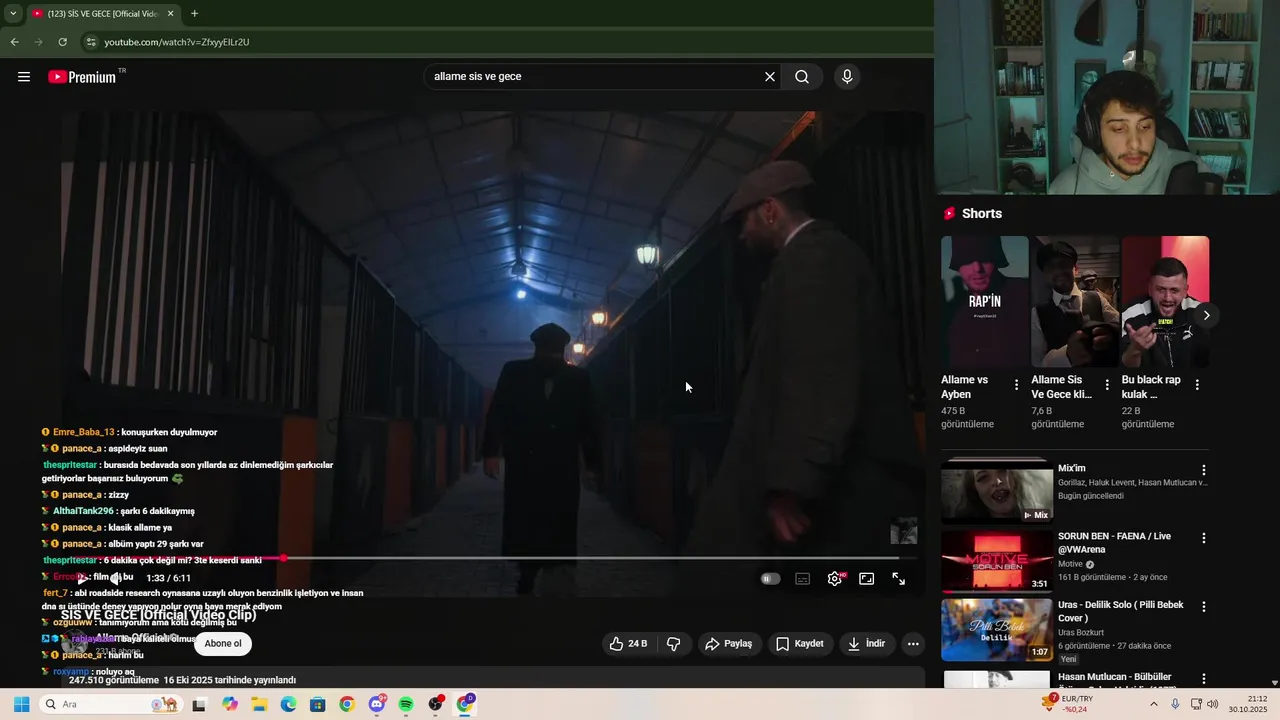Open Microsoft Edge from taskbar
This screenshot has height=720, width=1280.
288,704
